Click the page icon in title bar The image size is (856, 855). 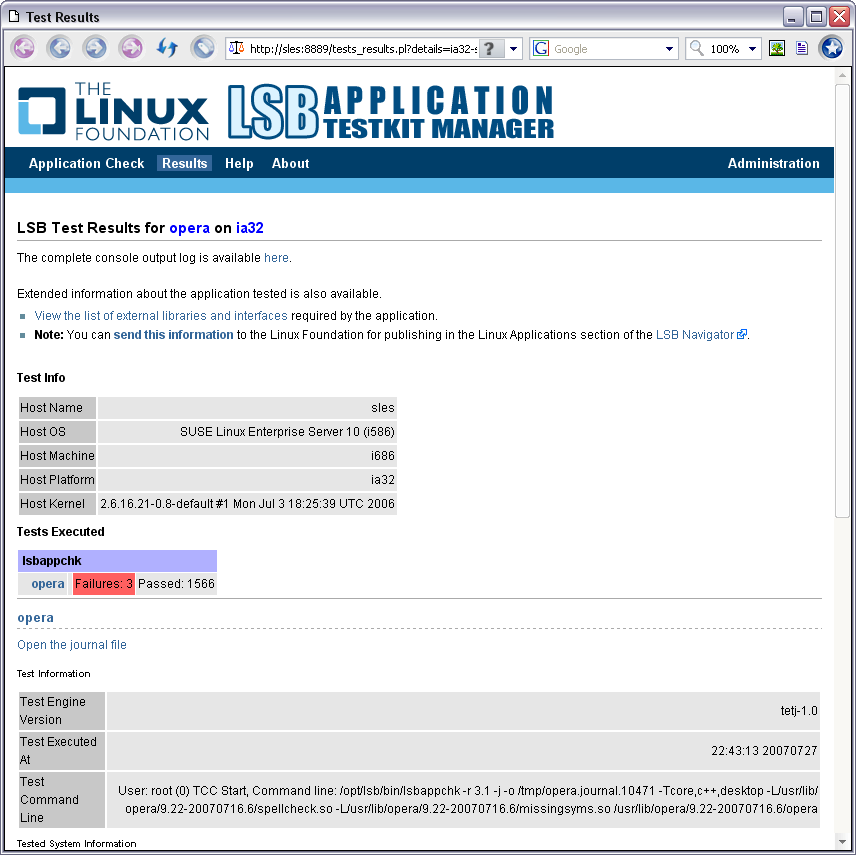[14, 17]
